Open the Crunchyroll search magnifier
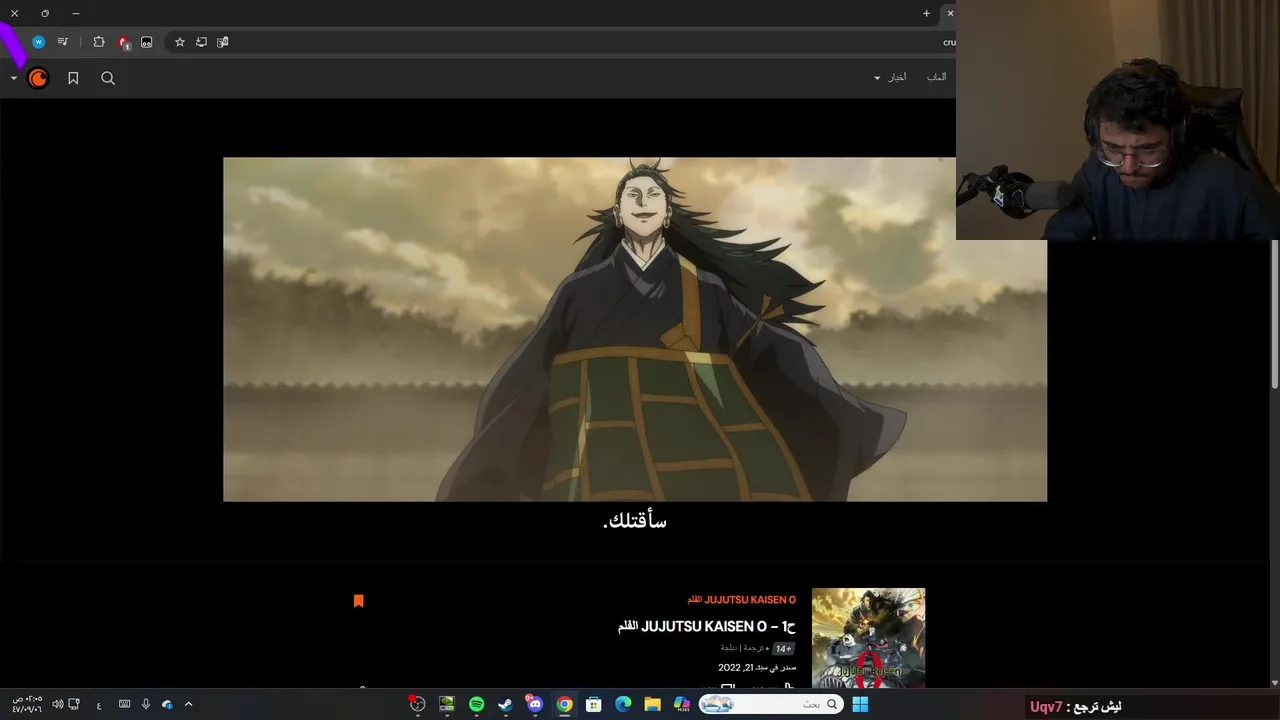Viewport: 1280px width, 720px height. tap(108, 78)
